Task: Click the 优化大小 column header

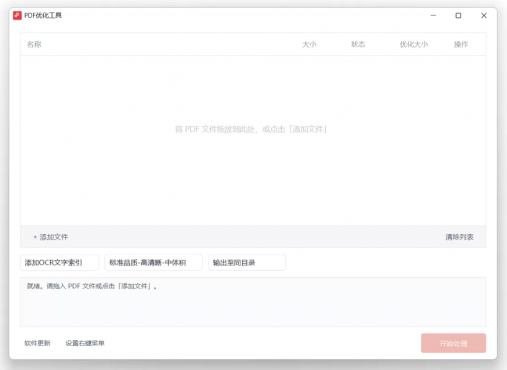Action: pyautogui.click(x=414, y=44)
